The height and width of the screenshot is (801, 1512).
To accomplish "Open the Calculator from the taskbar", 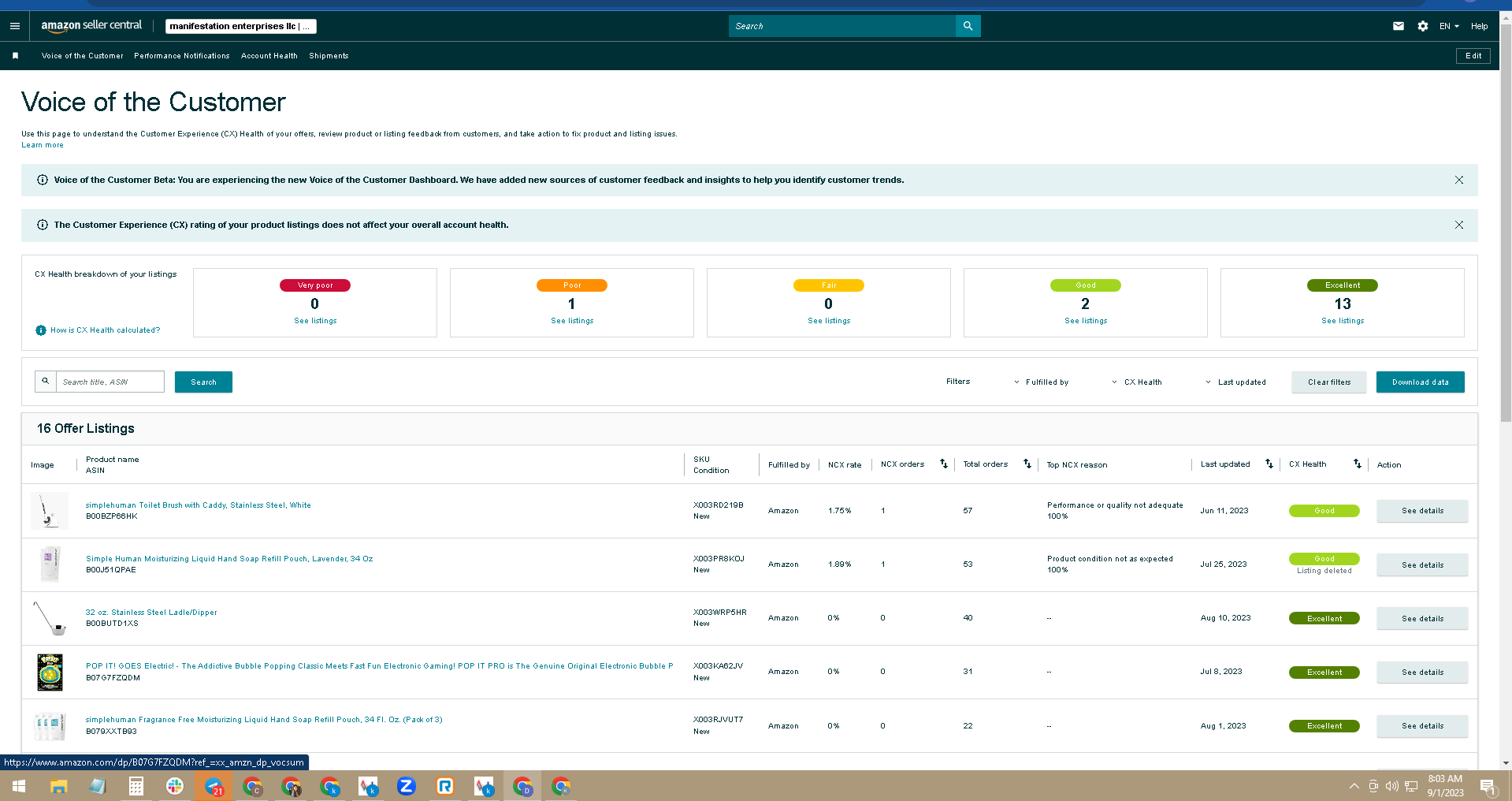I will click(136, 786).
